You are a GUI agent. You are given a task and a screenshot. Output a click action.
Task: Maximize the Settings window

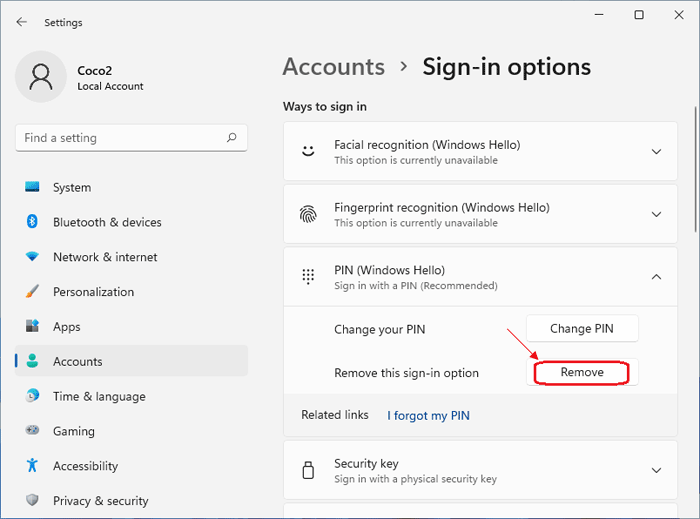coord(639,15)
